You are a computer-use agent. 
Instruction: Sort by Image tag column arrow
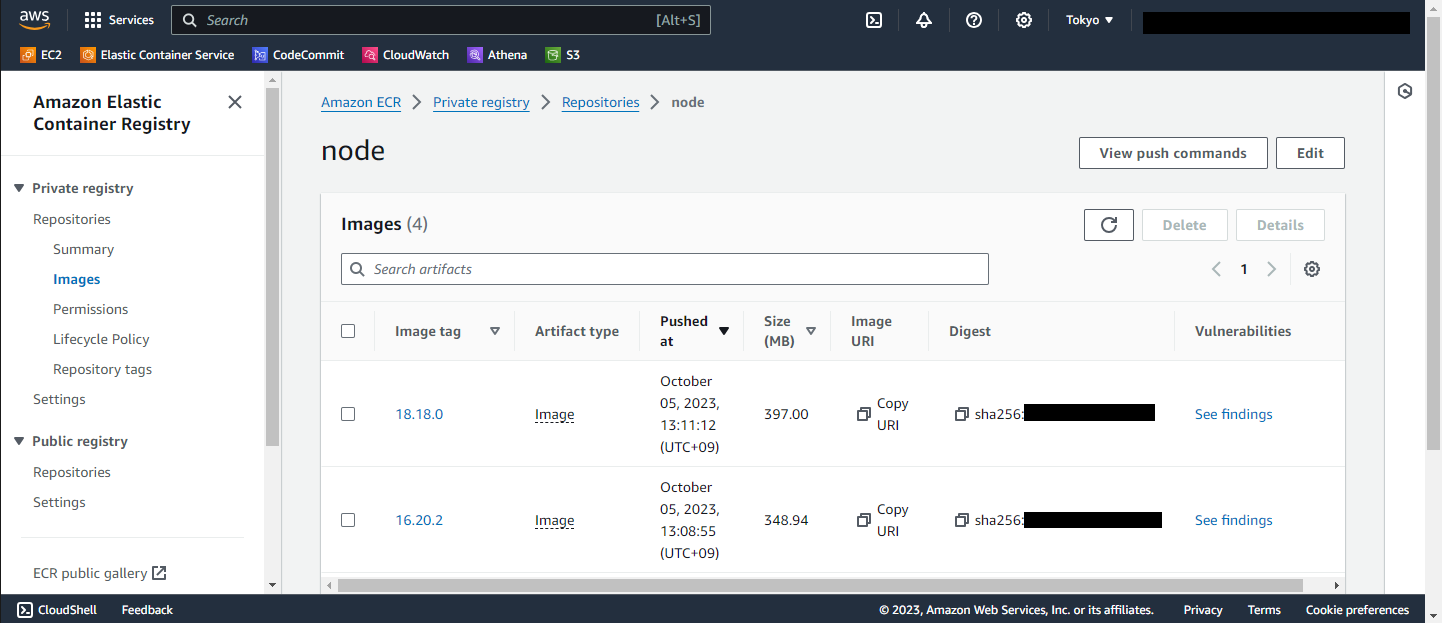(x=495, y=331)
